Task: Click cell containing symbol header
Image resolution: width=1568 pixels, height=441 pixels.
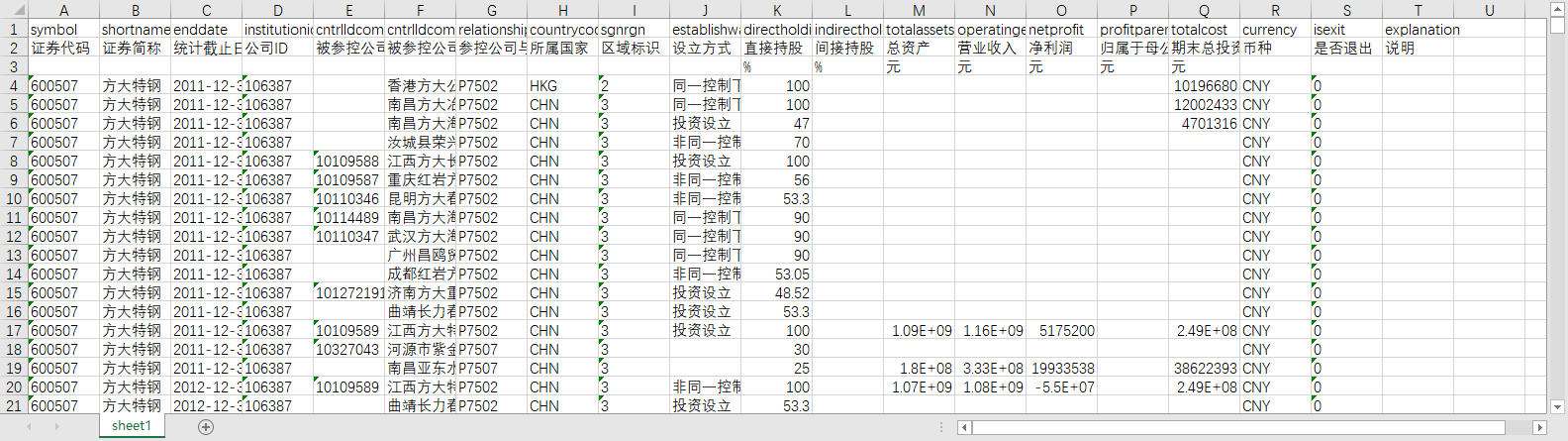Action: (x=63, y=30)
